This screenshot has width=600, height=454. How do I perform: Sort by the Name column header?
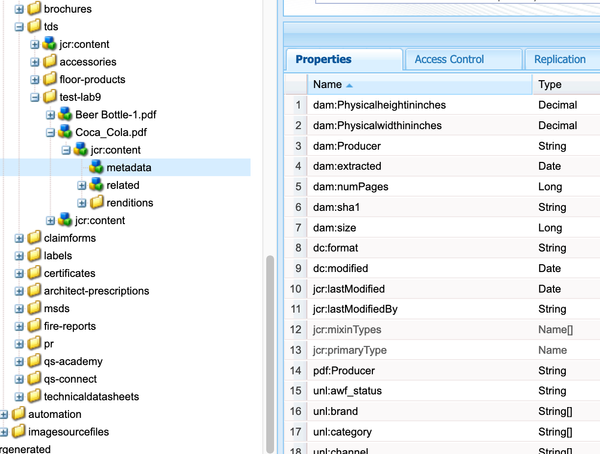pyautogui.click(x=420, y=86)
